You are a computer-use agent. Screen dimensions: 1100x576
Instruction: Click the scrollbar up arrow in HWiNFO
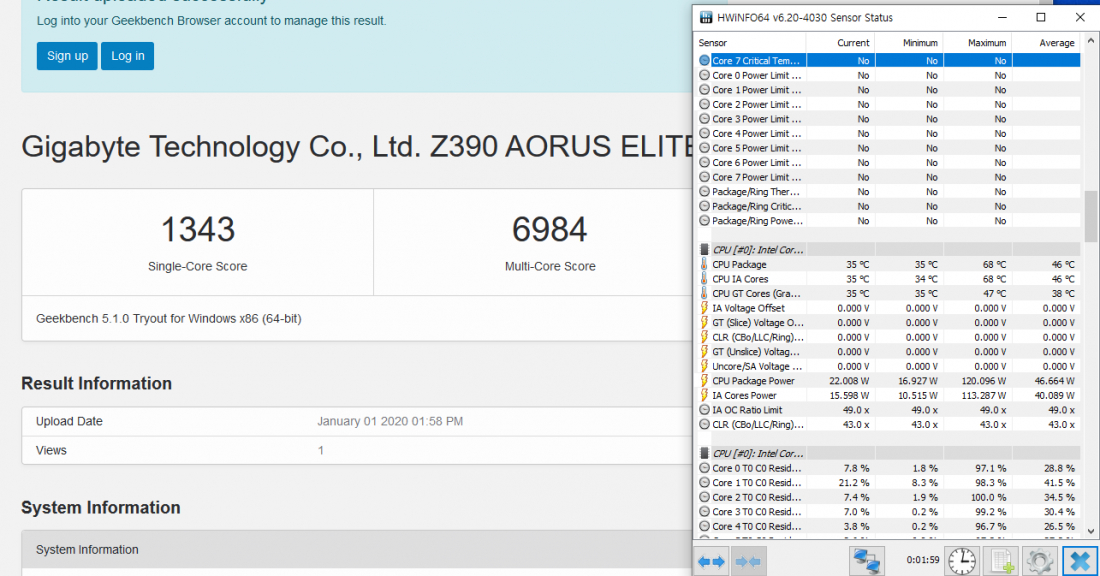1091,41
